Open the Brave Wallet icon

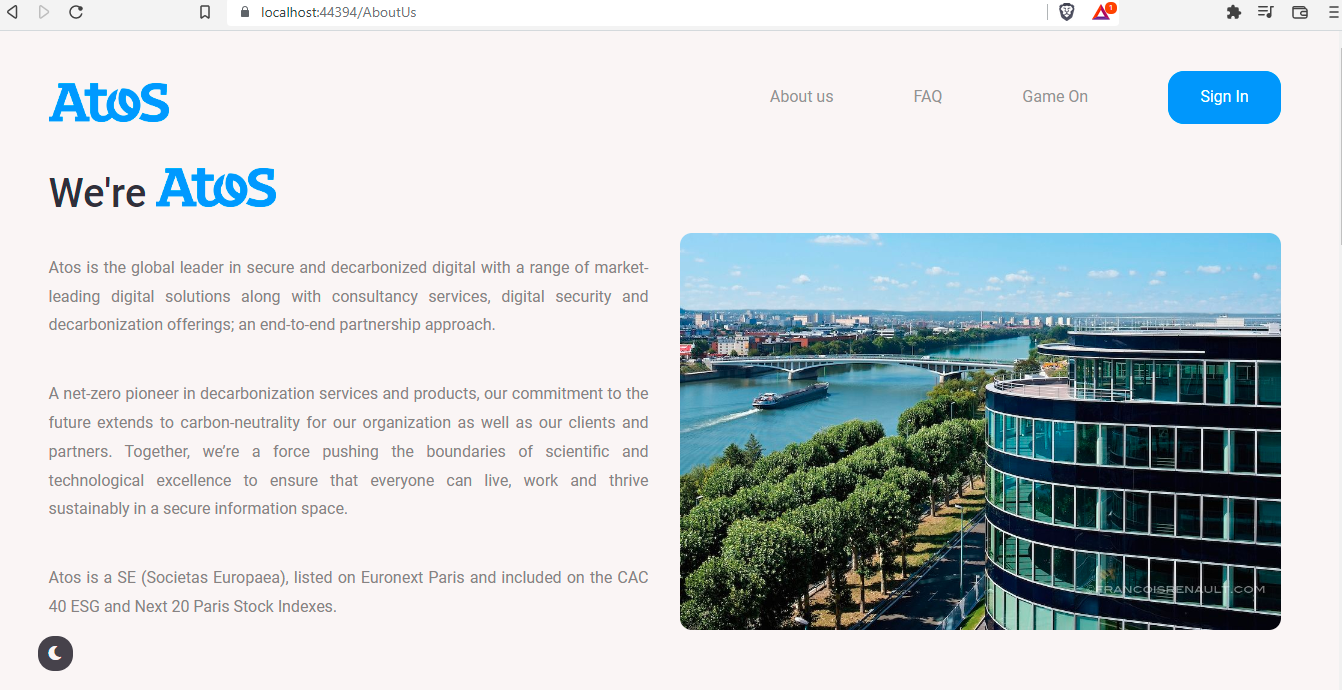[1300, 12]
